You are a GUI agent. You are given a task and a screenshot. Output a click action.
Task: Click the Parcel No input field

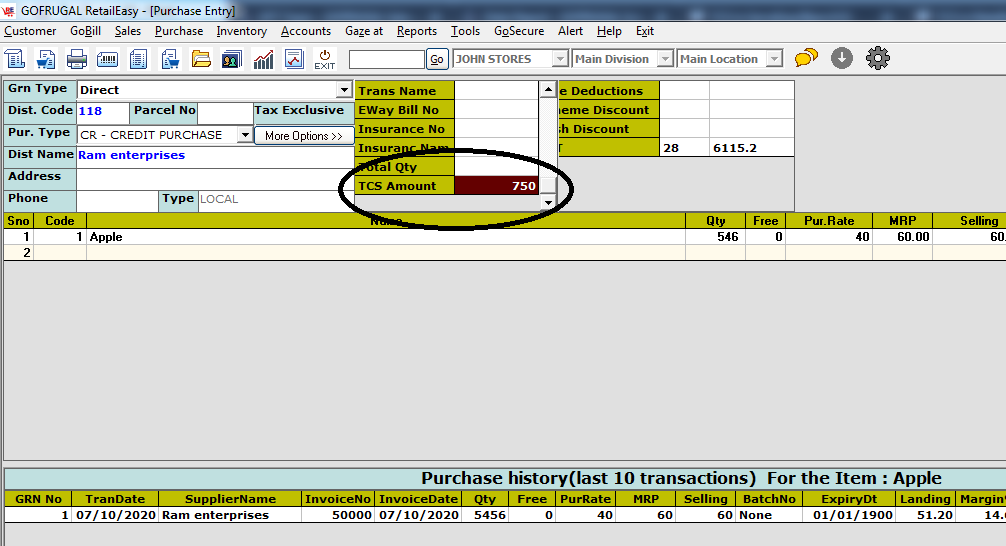(225, 113)
